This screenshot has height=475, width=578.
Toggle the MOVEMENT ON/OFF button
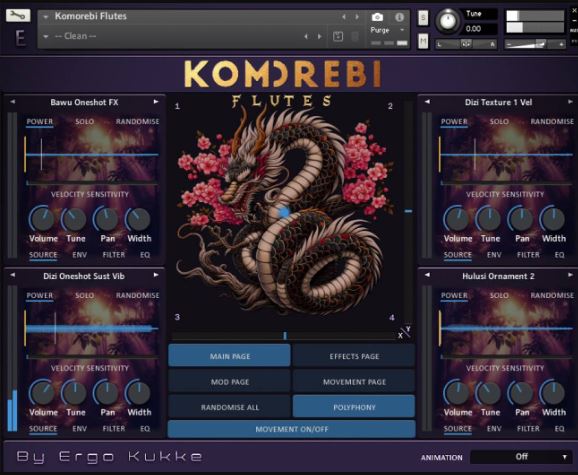tap(292, 429)
